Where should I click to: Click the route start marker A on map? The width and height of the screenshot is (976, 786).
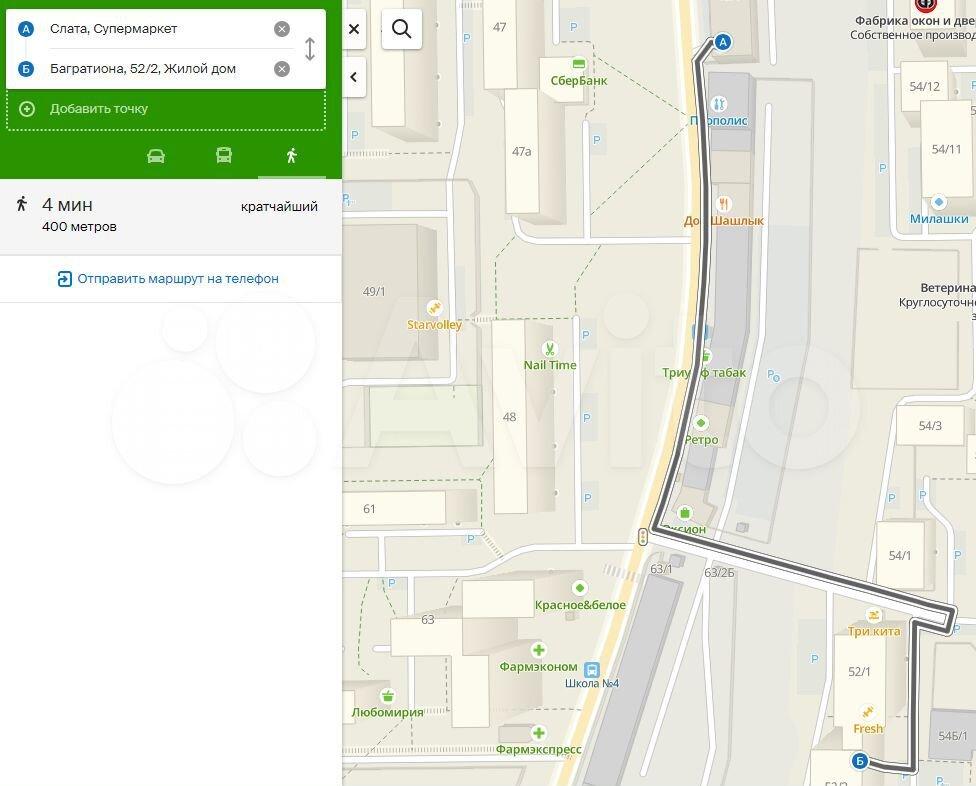tap(723, 42)
